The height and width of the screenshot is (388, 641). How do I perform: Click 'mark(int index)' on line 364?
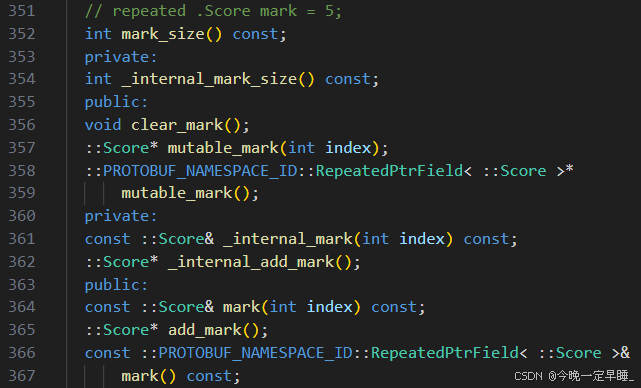pos(292,307)
